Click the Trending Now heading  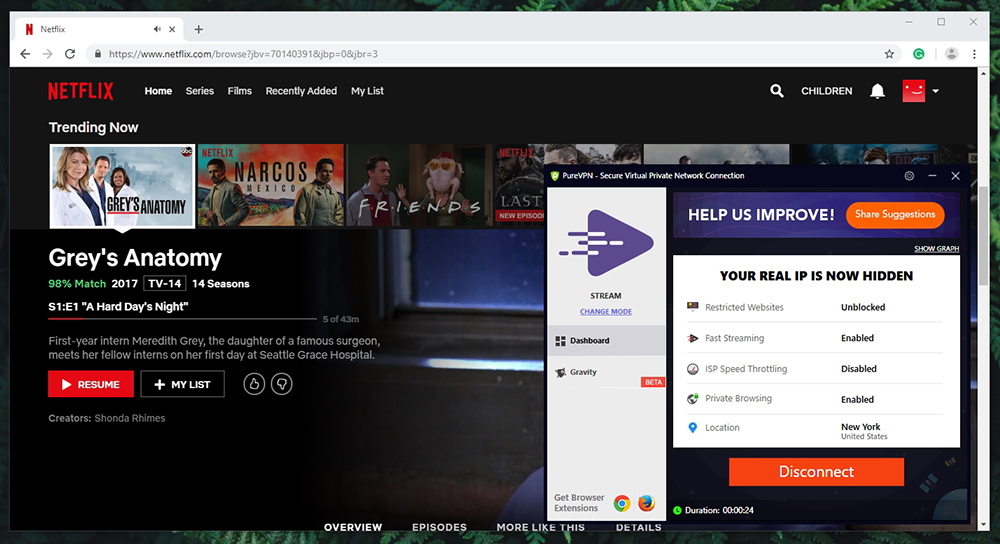93,128
